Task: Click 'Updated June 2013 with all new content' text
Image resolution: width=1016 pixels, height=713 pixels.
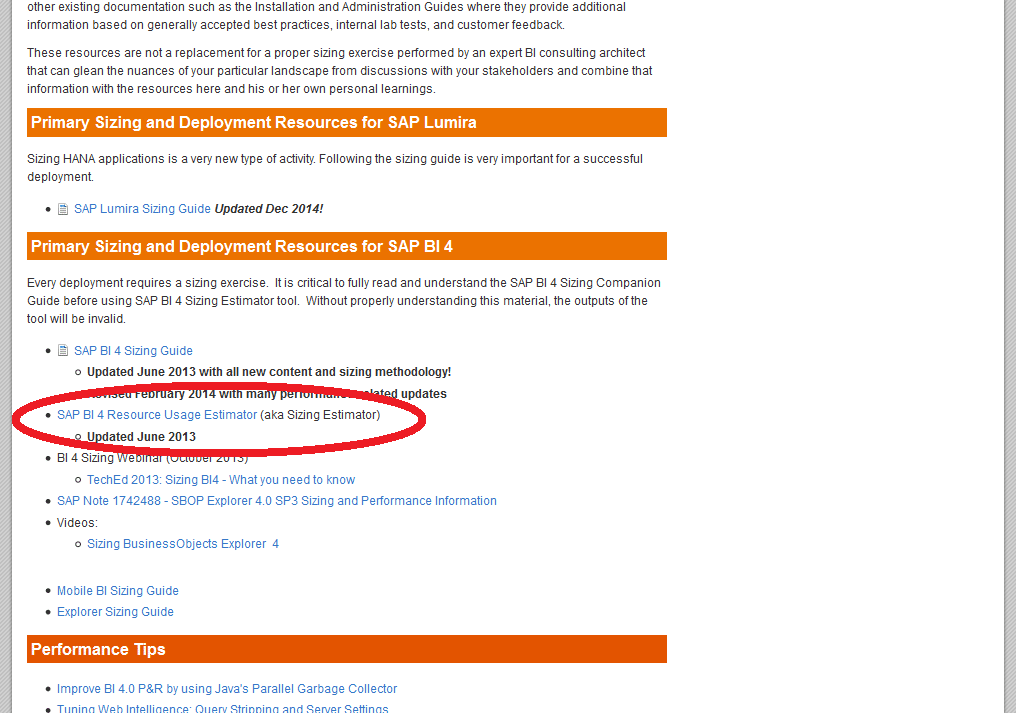Action: [269, 372]
